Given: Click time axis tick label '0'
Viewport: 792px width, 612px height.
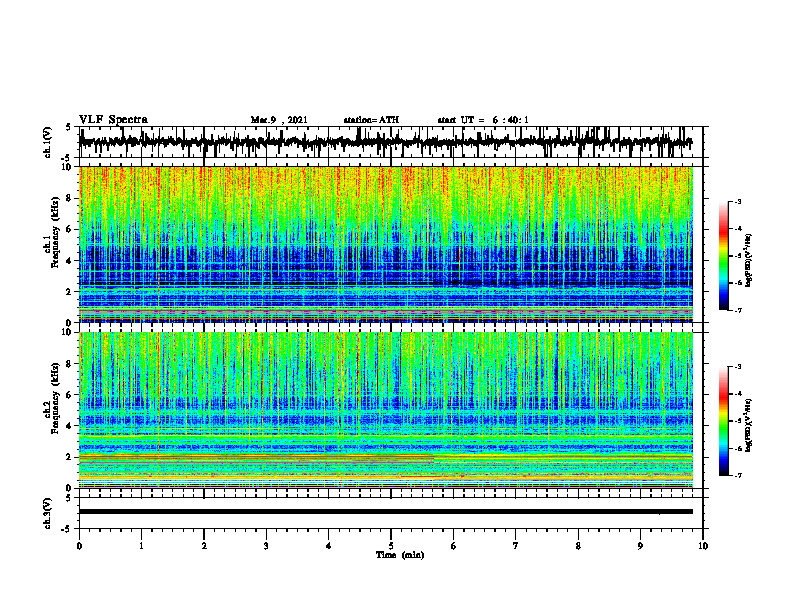Looking at the screenshot, I should point(79,546).
